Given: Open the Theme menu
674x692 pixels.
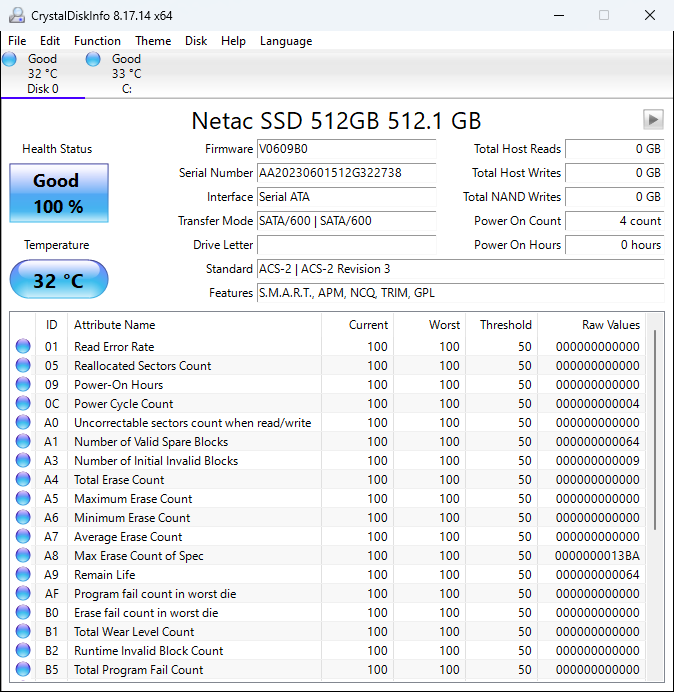Looking at the screenshot, I should [153, 41].
